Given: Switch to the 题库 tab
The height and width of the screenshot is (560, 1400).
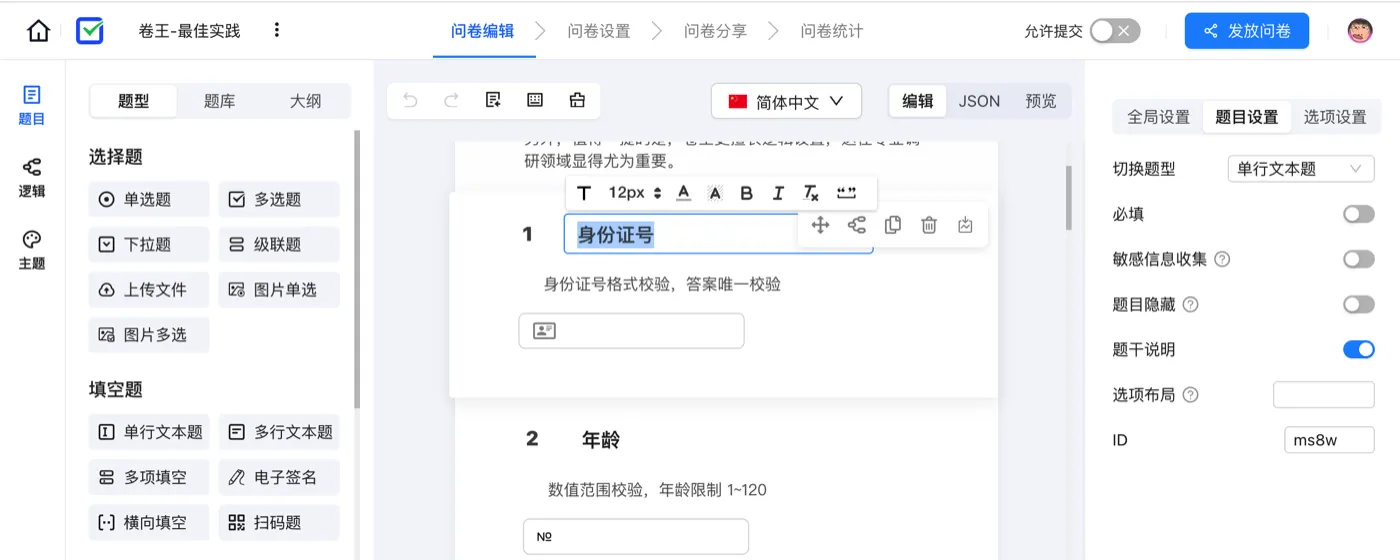Looking at the screenshot, I should click(219, 101).
